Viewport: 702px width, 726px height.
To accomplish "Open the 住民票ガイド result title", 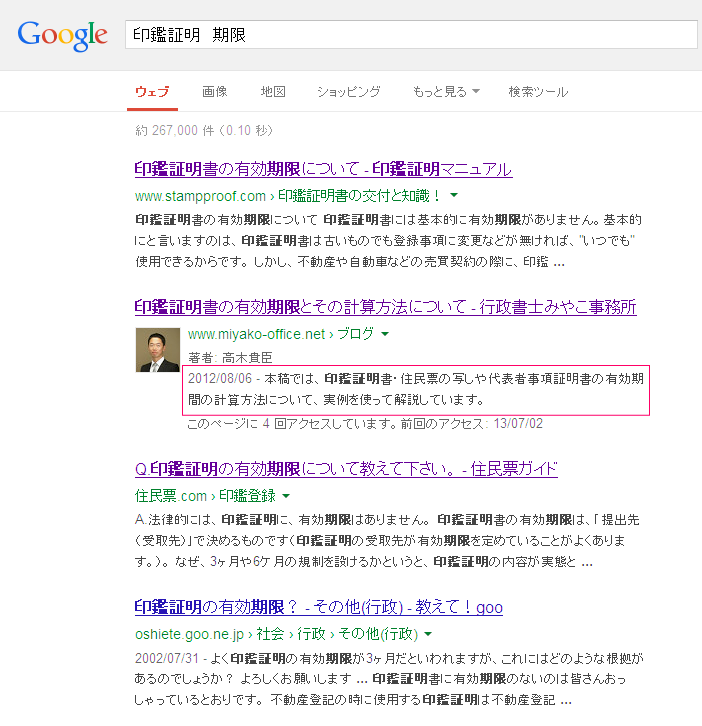I will coord(346,470).
